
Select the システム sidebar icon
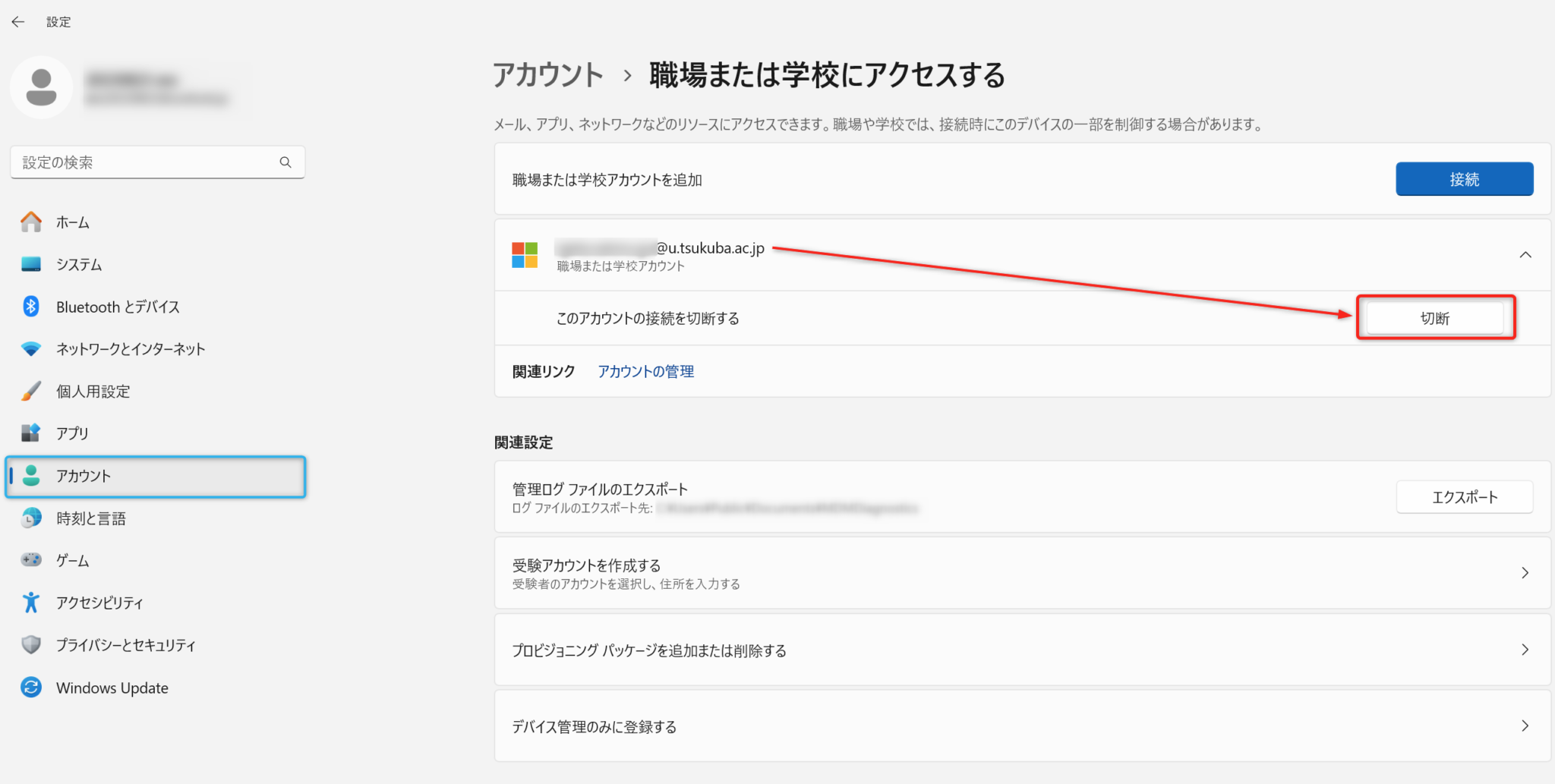30,264
